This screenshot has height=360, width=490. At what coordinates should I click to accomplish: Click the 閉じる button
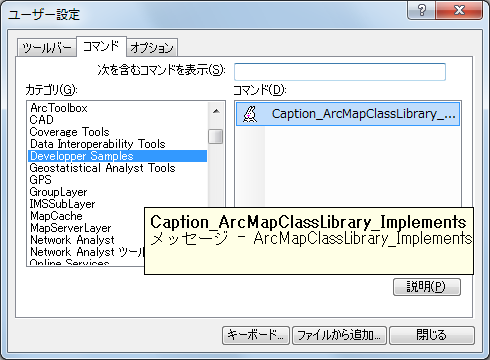point(432,335)
